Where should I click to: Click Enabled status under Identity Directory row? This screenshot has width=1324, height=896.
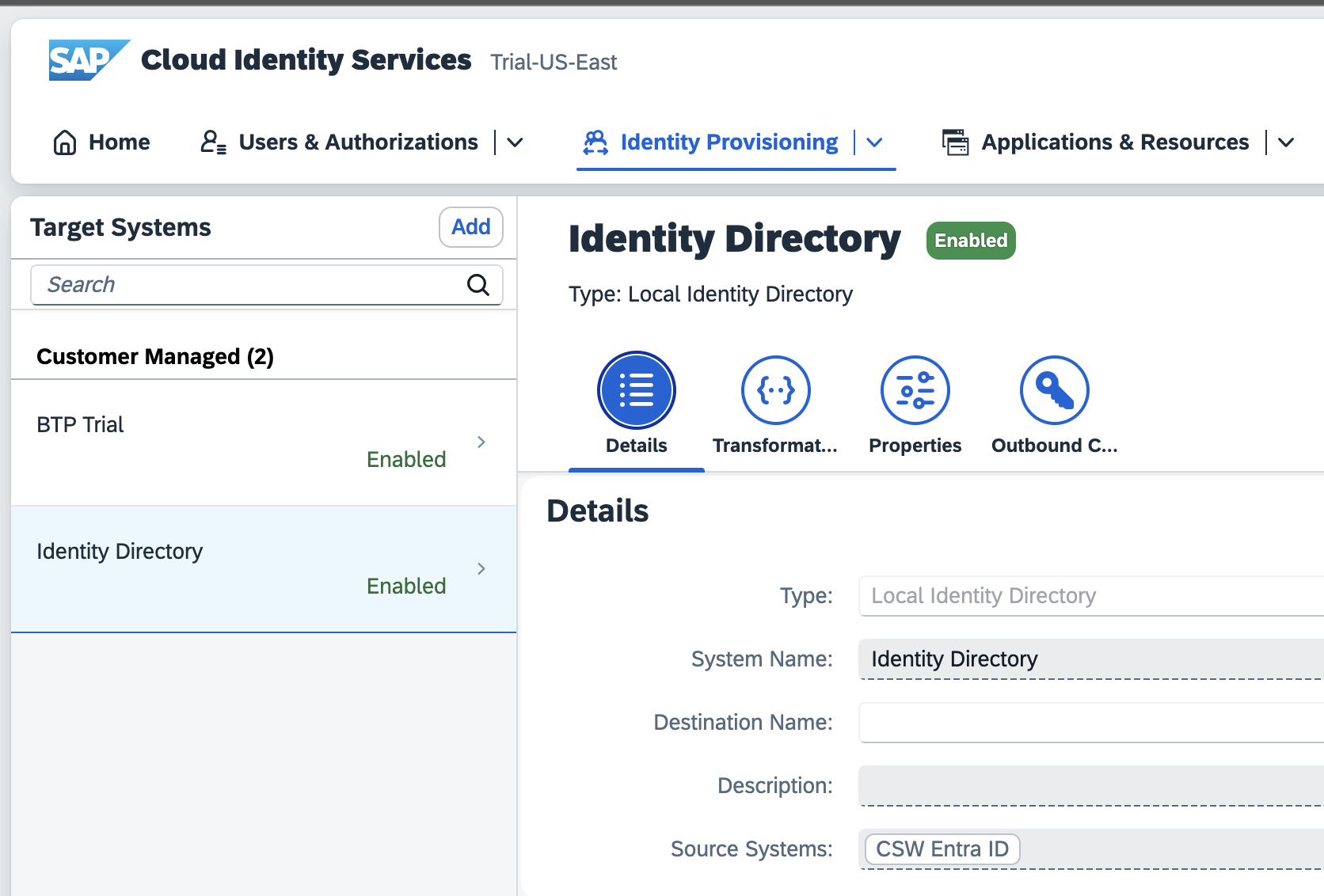click(x=406, y=586)
